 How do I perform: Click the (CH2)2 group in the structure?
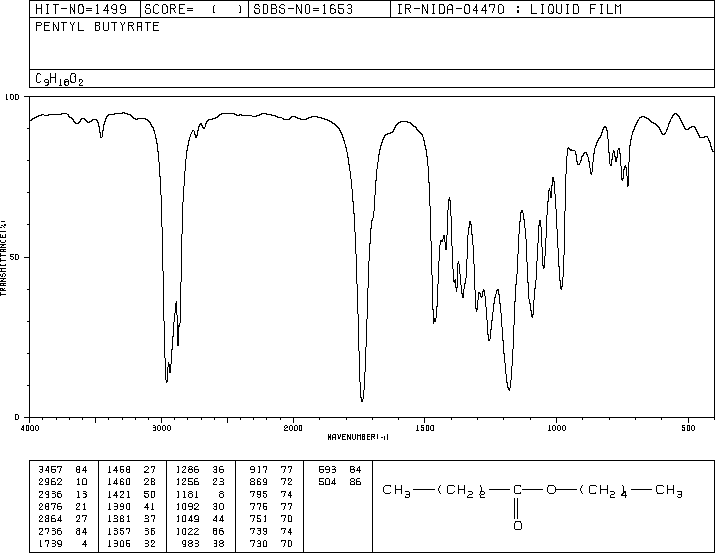pyautogui.click(x=461, y=491)
